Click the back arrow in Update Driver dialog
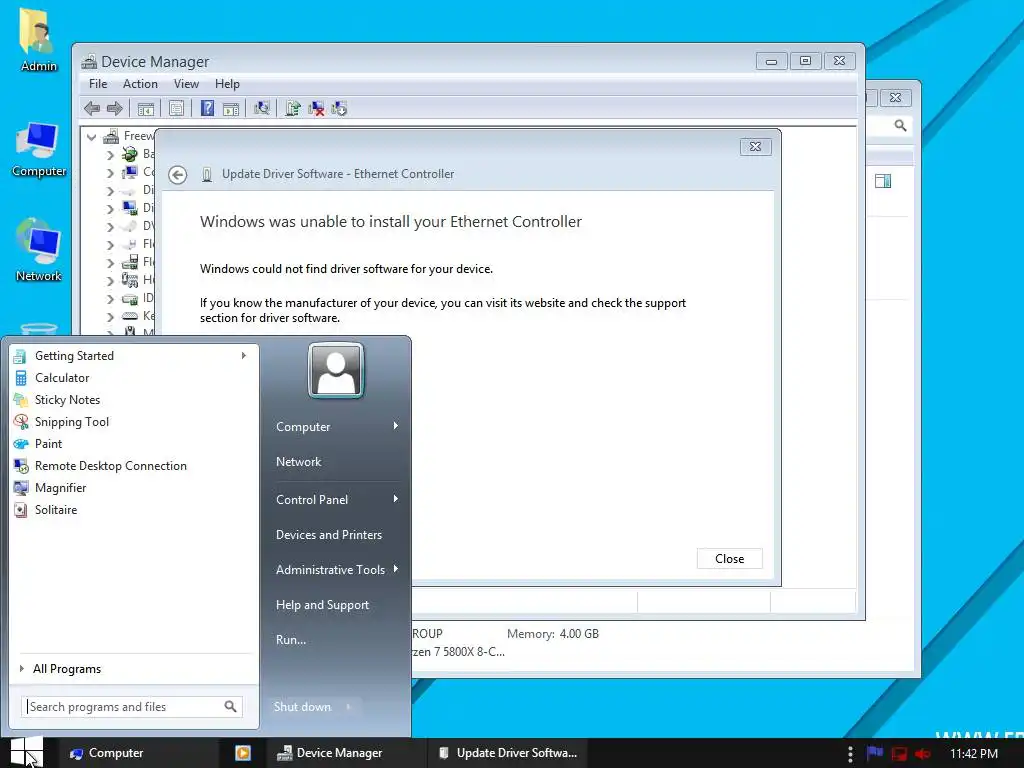Screen dimensions: 1024x768 [178, 175]
